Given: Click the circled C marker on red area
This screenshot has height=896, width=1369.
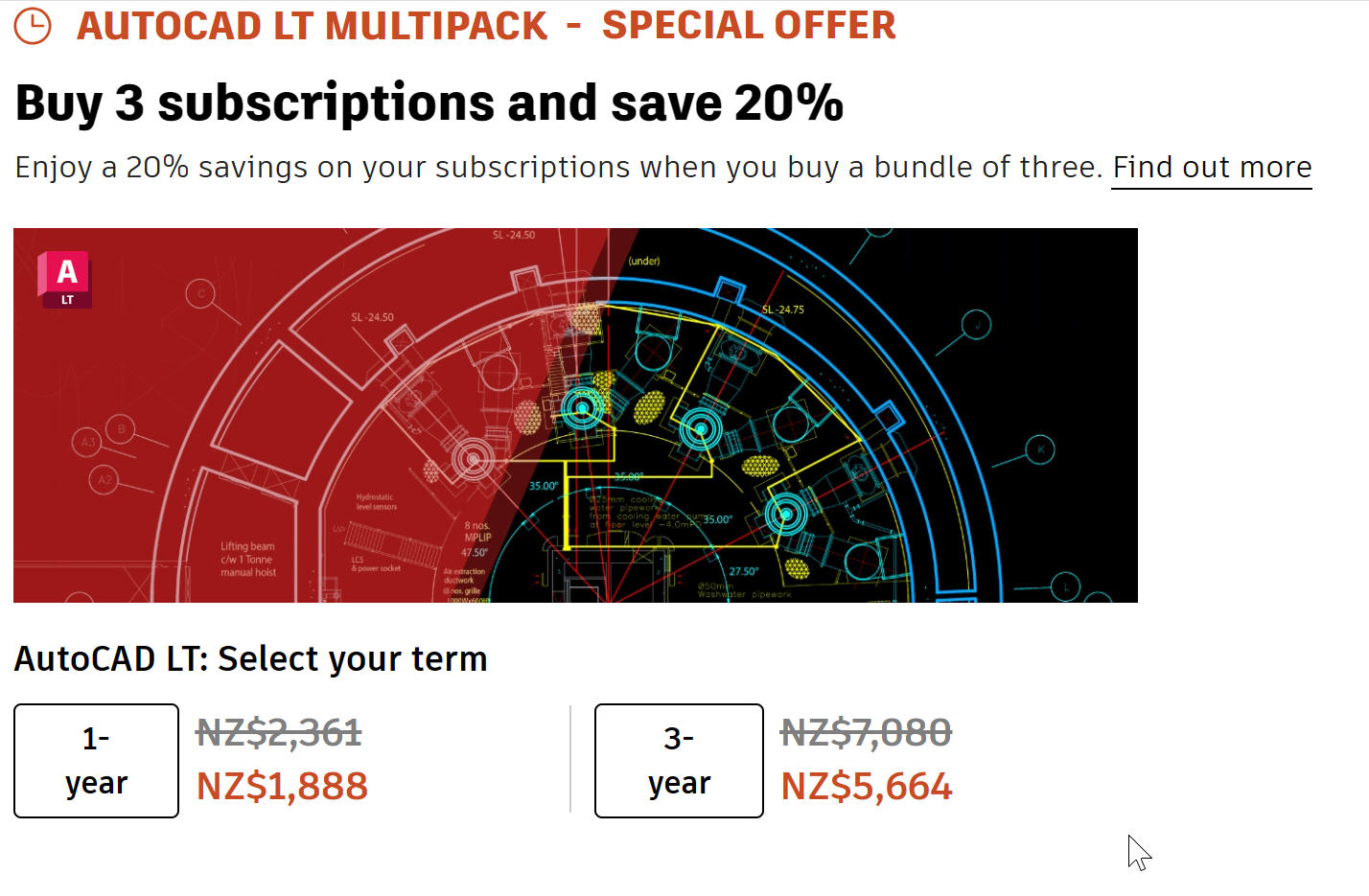Looking at the screenshot, I should pos(200,293).
